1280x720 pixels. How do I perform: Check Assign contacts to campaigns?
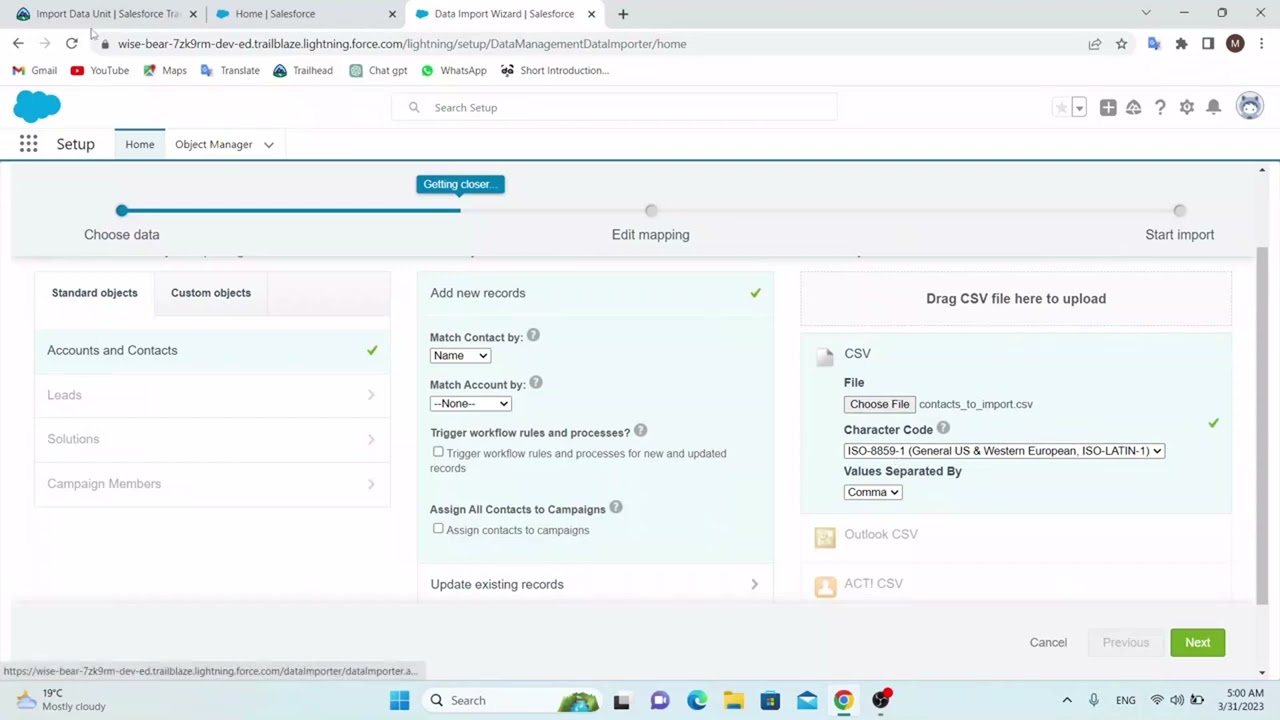click(438, 529)
